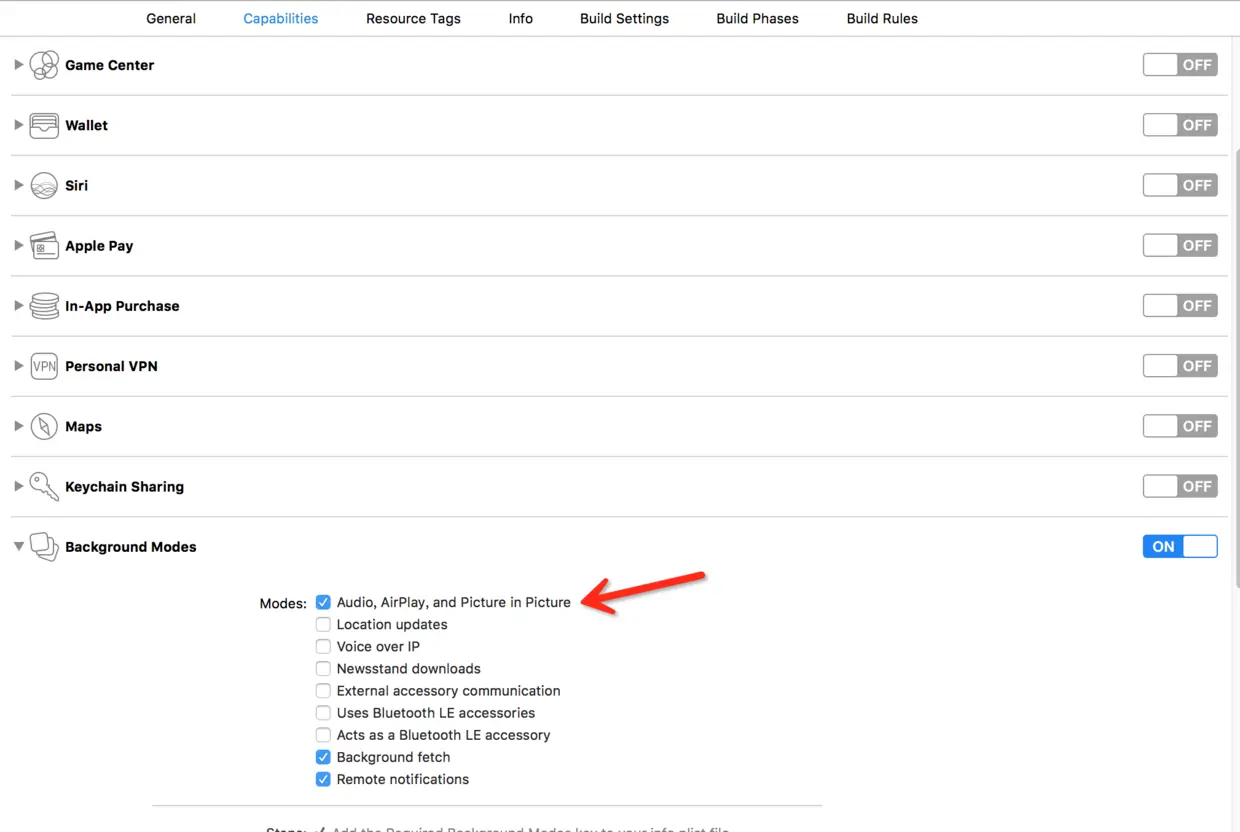Switch on Personal VPN
The image size is (1240, 832).
coord(1180,366)
